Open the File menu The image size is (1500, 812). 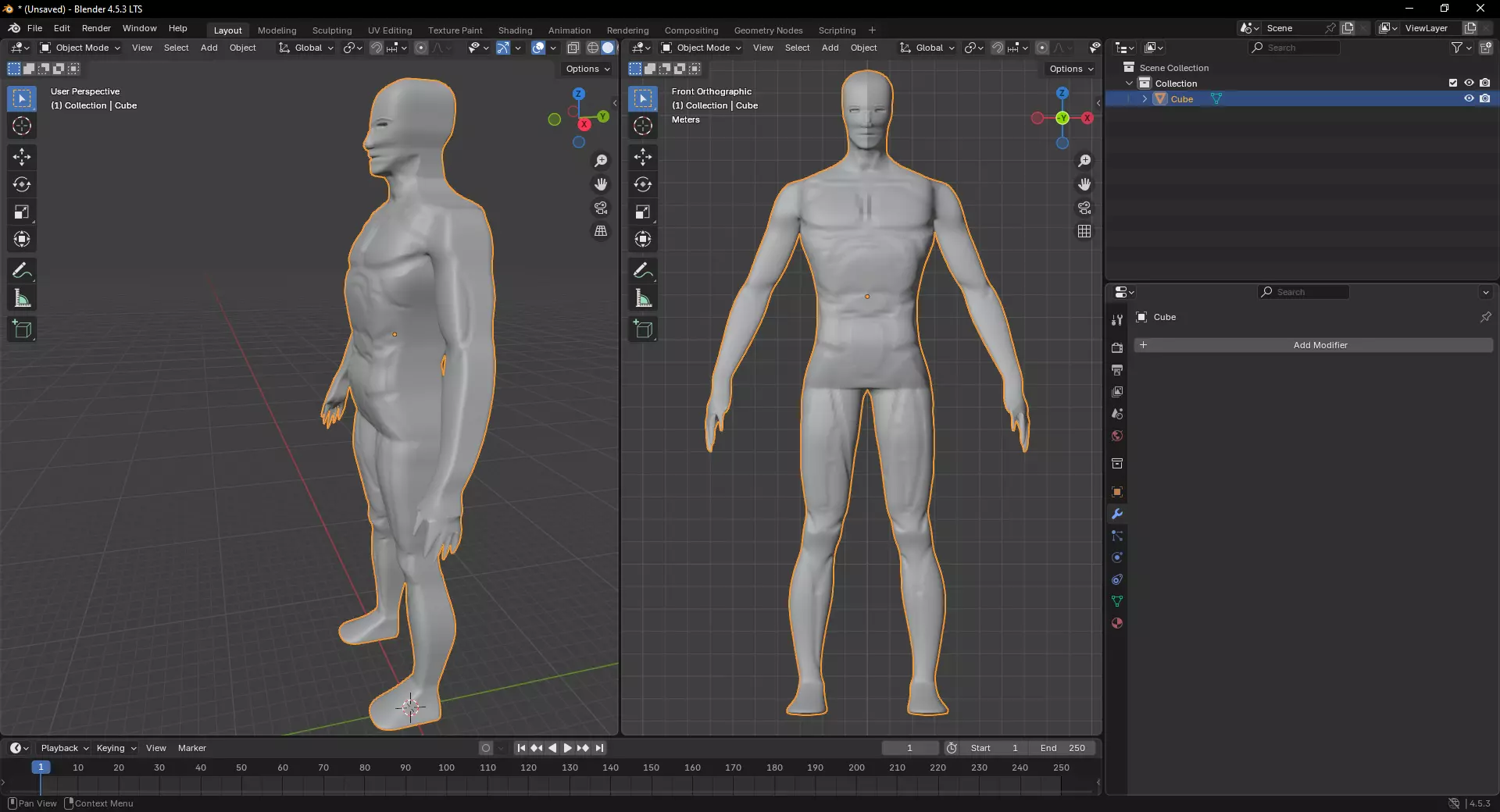coord(34,28)
